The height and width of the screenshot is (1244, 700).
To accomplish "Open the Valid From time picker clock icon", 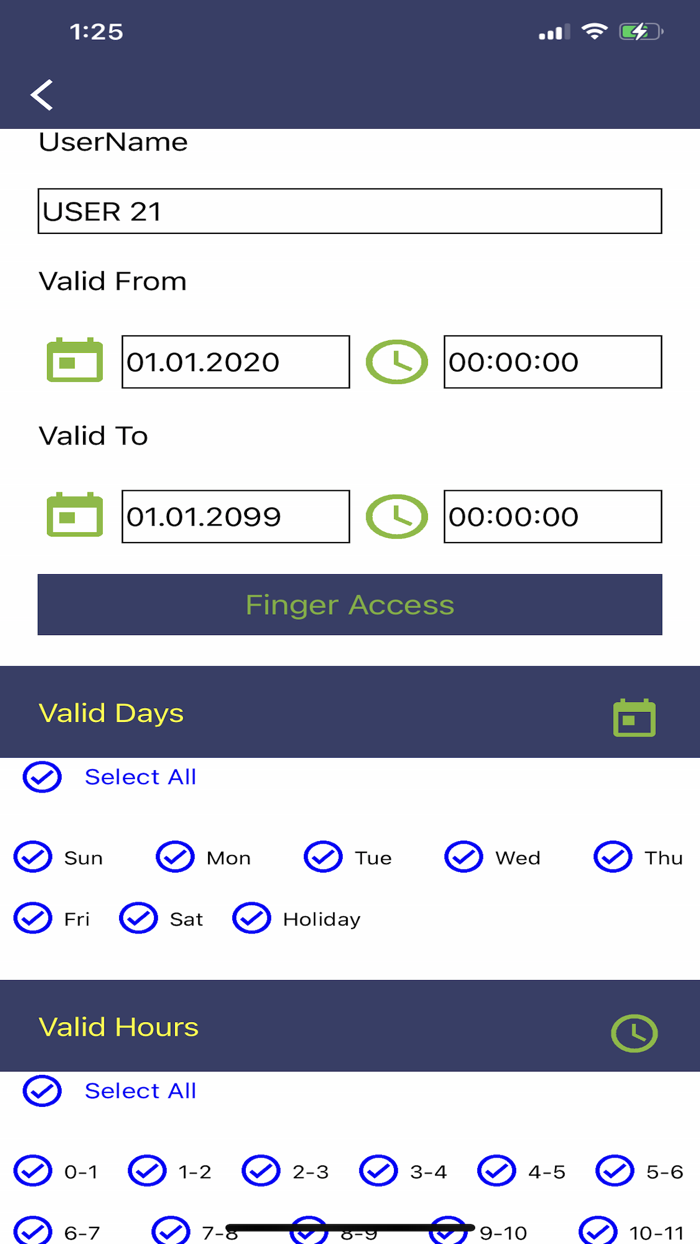I will (397, 361).
